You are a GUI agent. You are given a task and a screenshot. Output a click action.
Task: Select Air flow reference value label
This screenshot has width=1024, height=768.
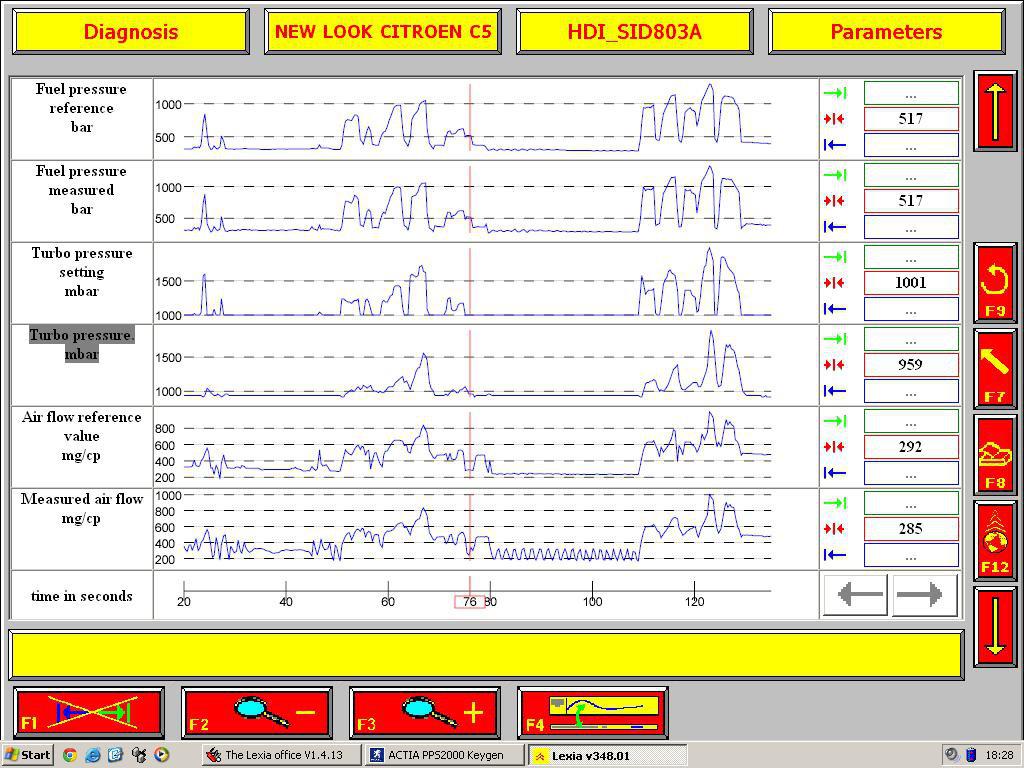click(82, 436)
